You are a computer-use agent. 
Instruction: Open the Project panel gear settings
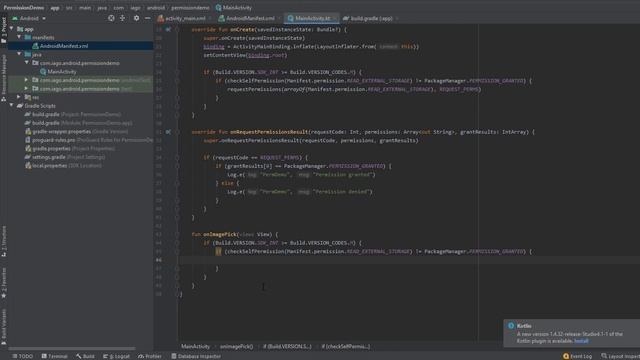click(x=136, y=18)
